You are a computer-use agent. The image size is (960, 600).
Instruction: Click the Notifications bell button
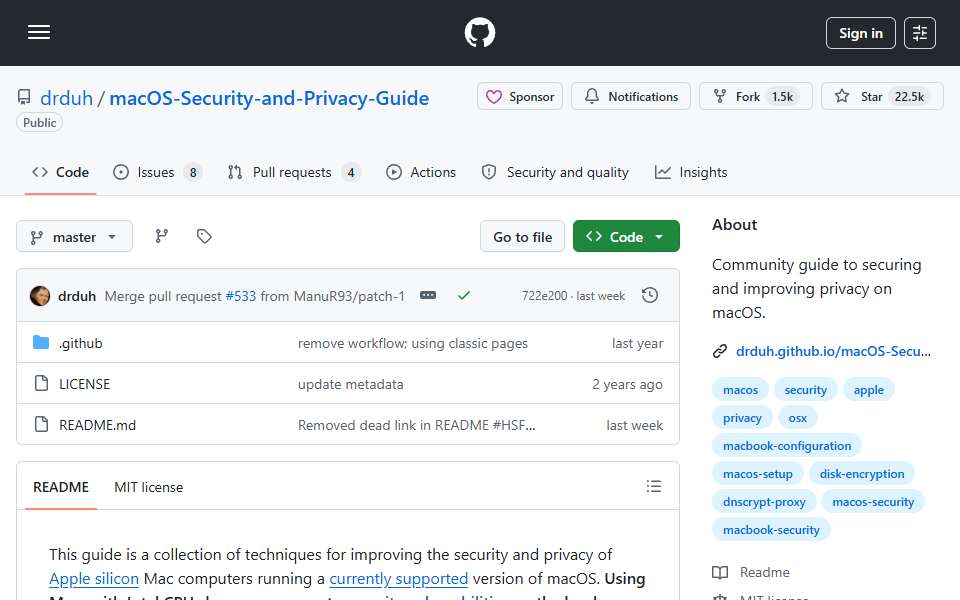click(631, 97)
